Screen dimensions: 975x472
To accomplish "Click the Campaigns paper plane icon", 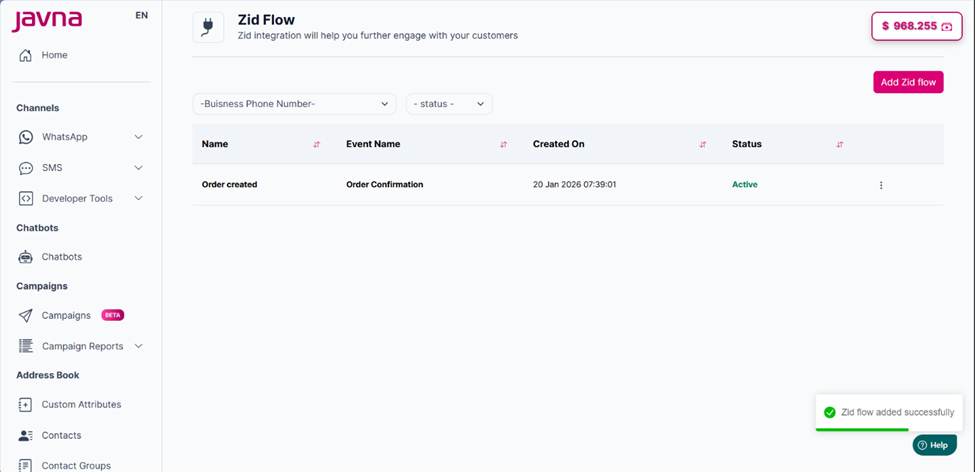I will point(26,316).
